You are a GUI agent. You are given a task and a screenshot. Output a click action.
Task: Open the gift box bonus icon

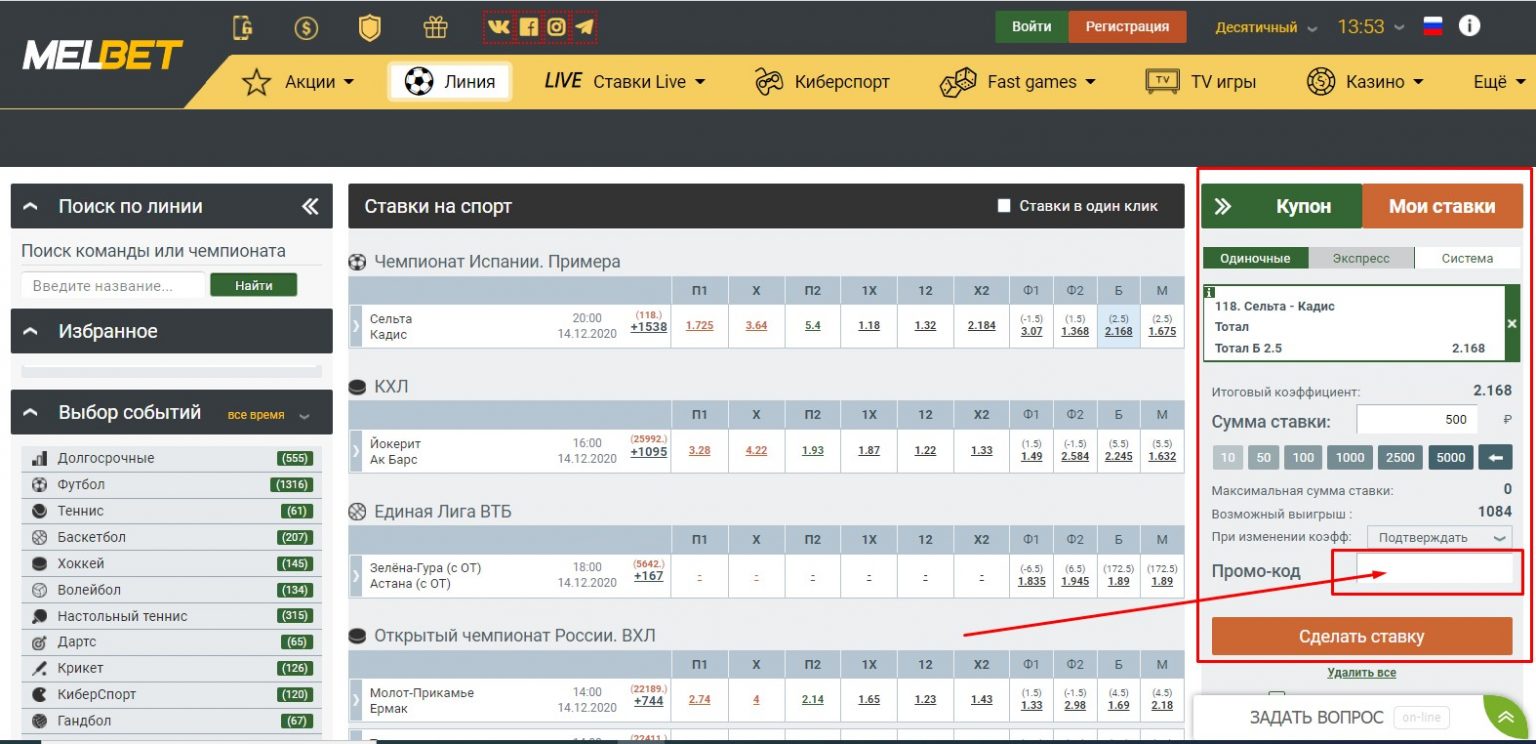click(435, 27)
